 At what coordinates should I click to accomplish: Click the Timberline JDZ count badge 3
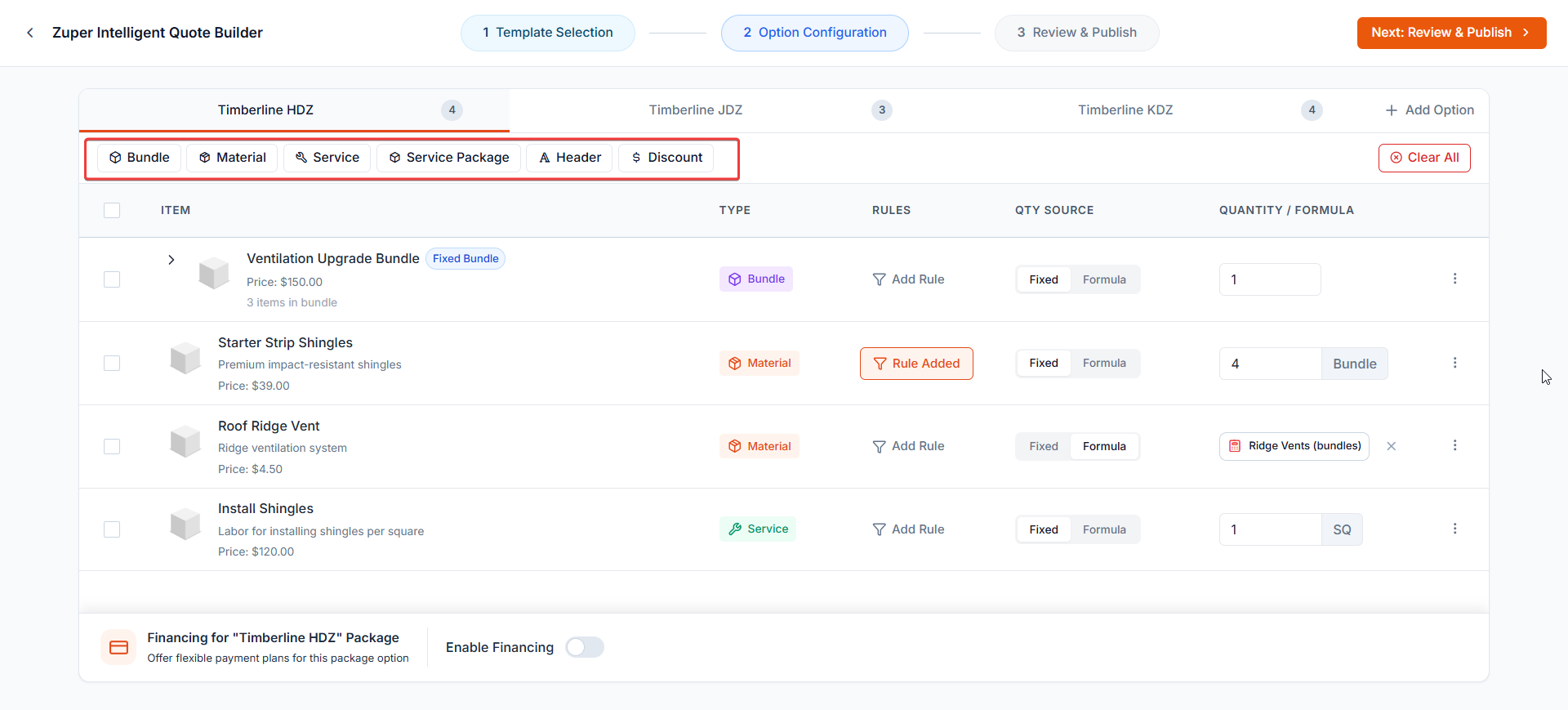[882, 110]
